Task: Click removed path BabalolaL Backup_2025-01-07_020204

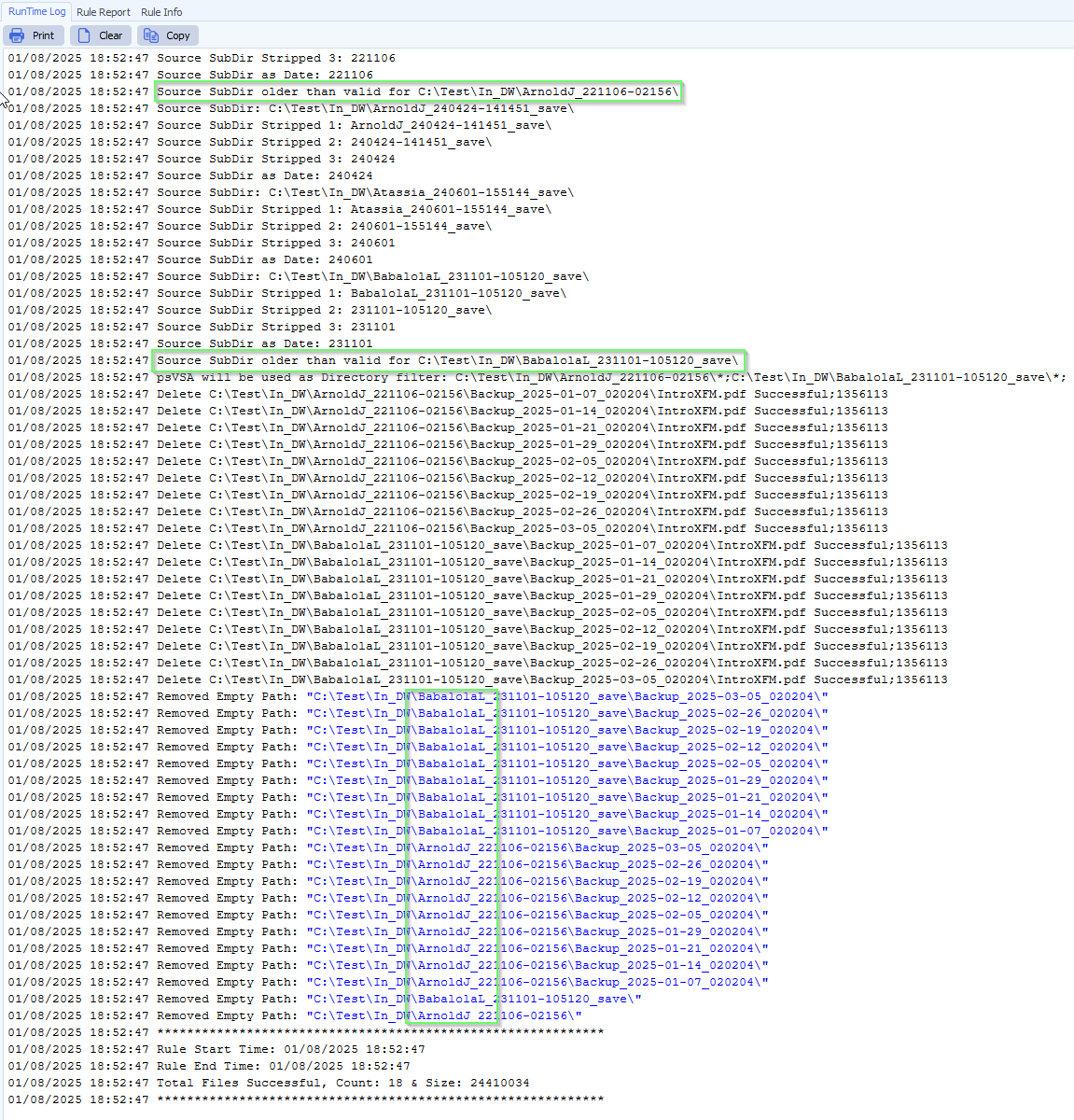Action: (x=567, y=831)
